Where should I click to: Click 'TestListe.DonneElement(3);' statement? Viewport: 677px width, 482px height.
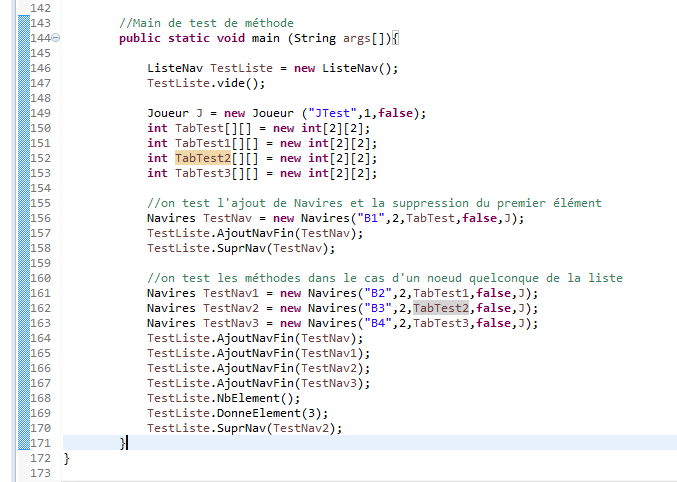tap(237, 413)
